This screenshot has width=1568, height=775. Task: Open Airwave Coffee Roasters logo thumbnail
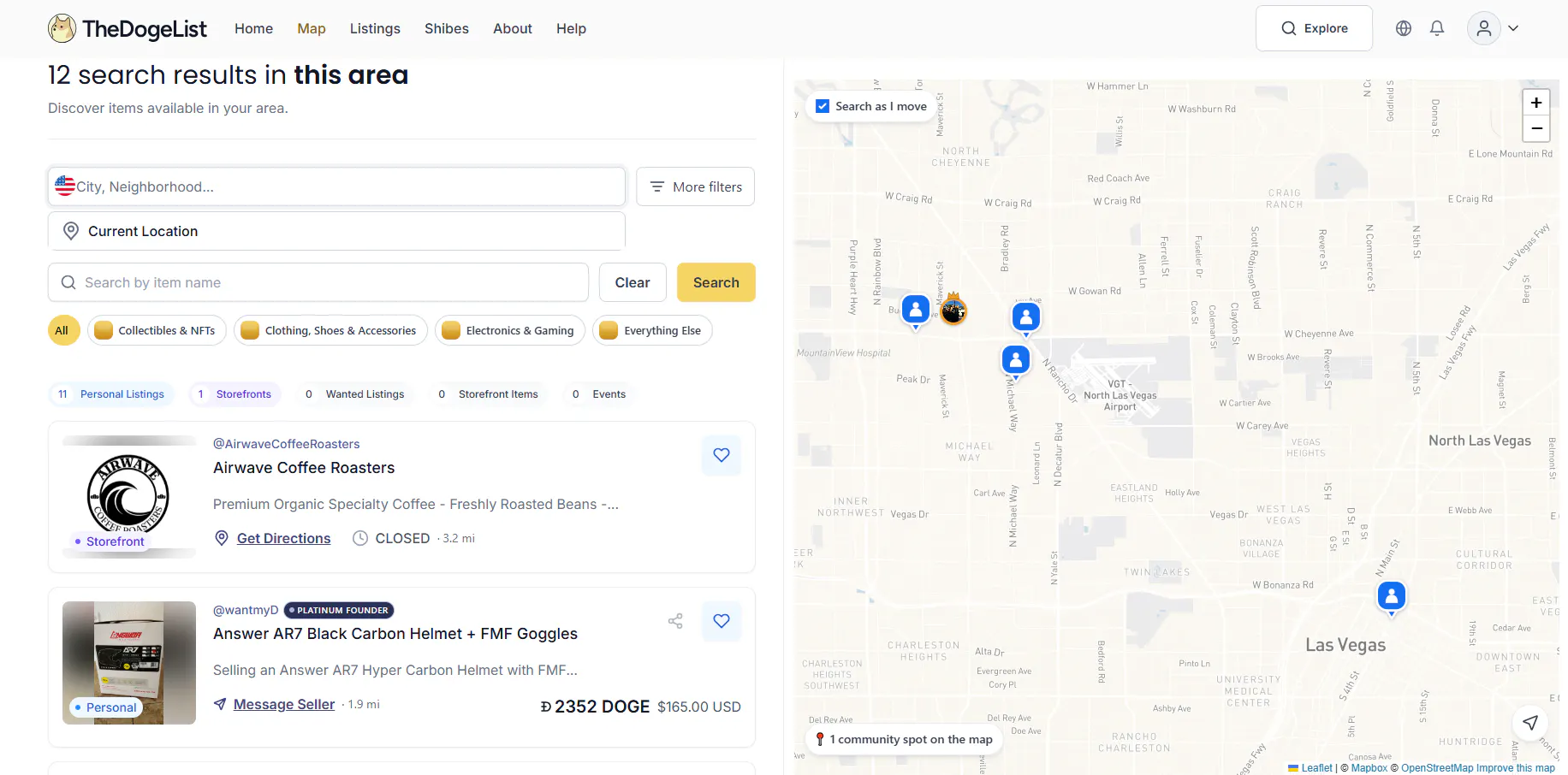(x=129, y=497)
